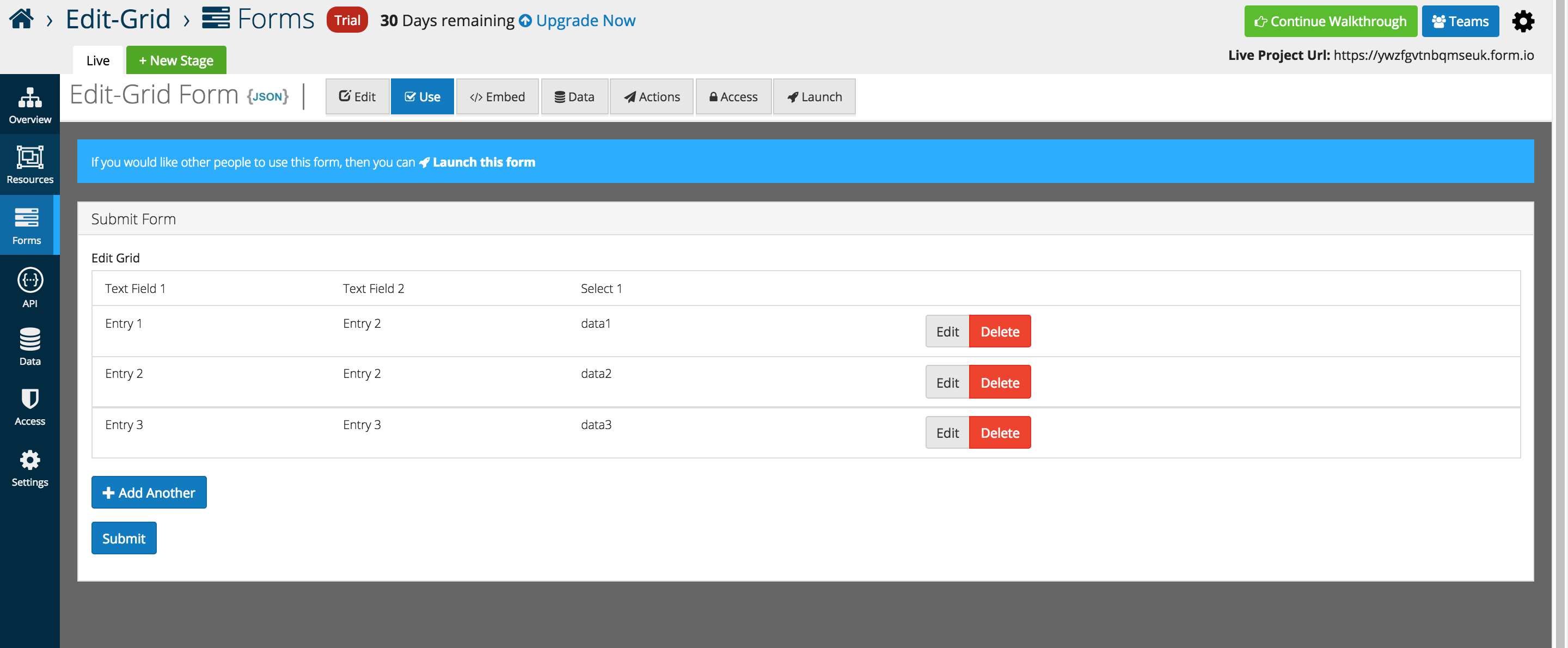This screenshot has height=648, width=1568.
Task: Follow the Launch this form link
Action: (x=477, y=162)
